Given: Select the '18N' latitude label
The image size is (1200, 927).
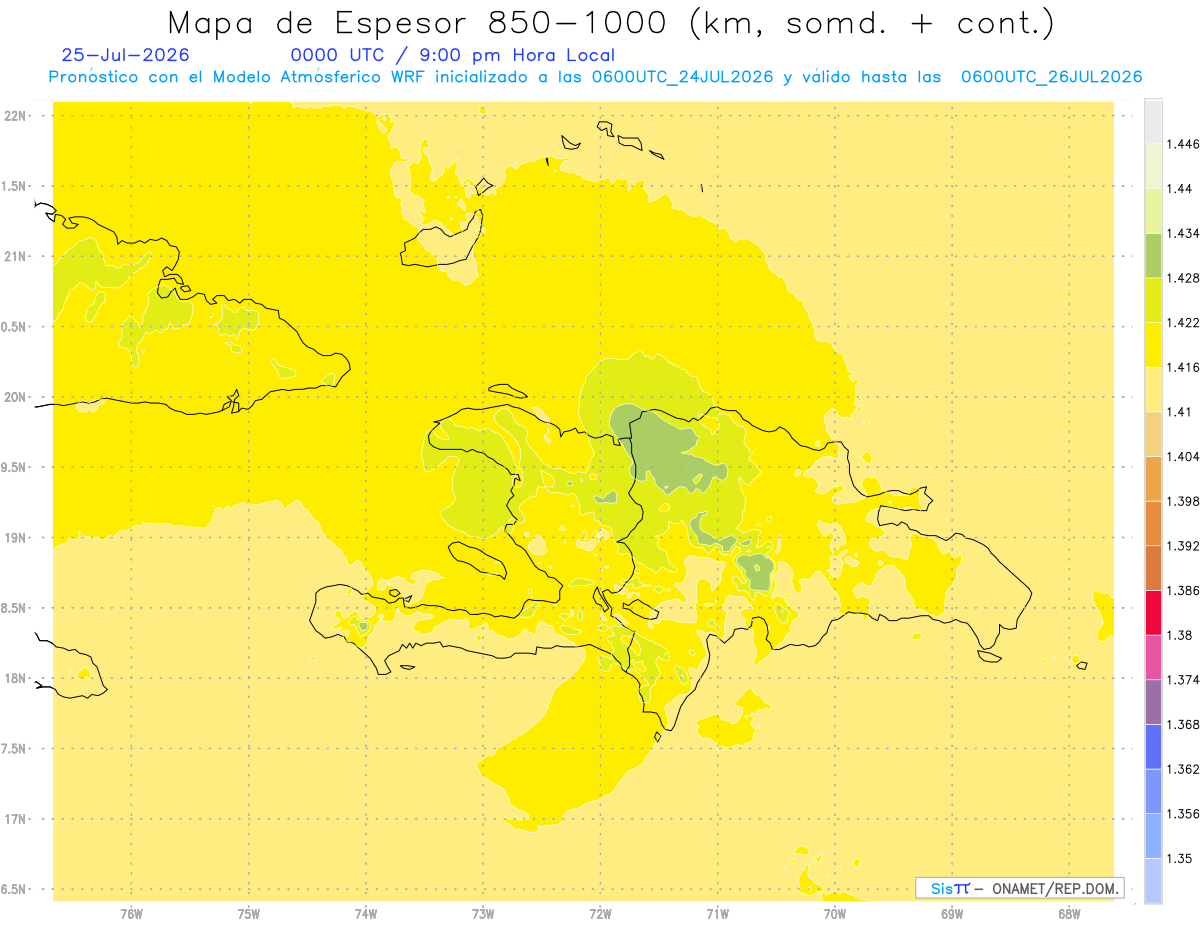Looking at the screenshot, I should pos(15,678).
